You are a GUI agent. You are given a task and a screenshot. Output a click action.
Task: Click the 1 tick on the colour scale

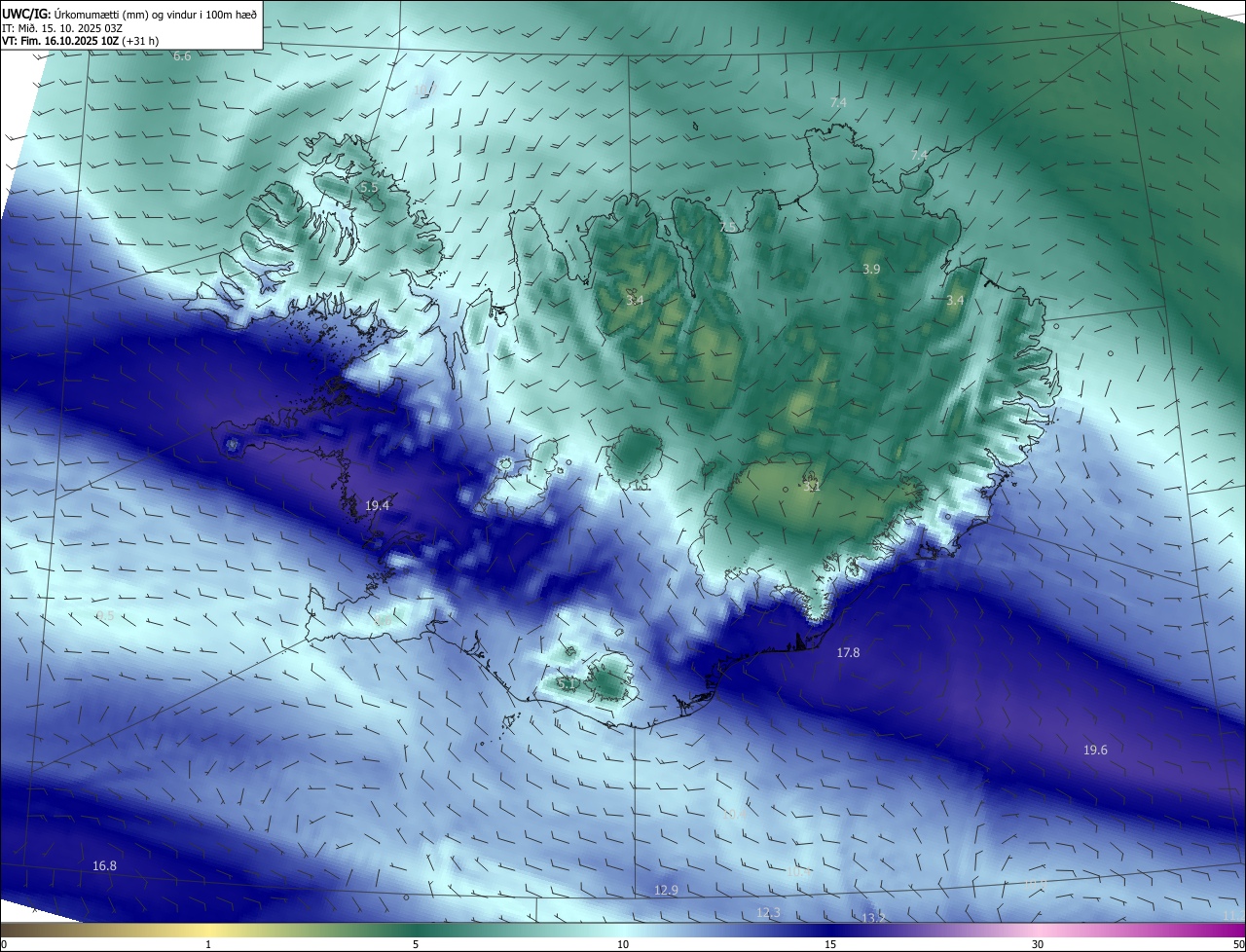[208, 944]
